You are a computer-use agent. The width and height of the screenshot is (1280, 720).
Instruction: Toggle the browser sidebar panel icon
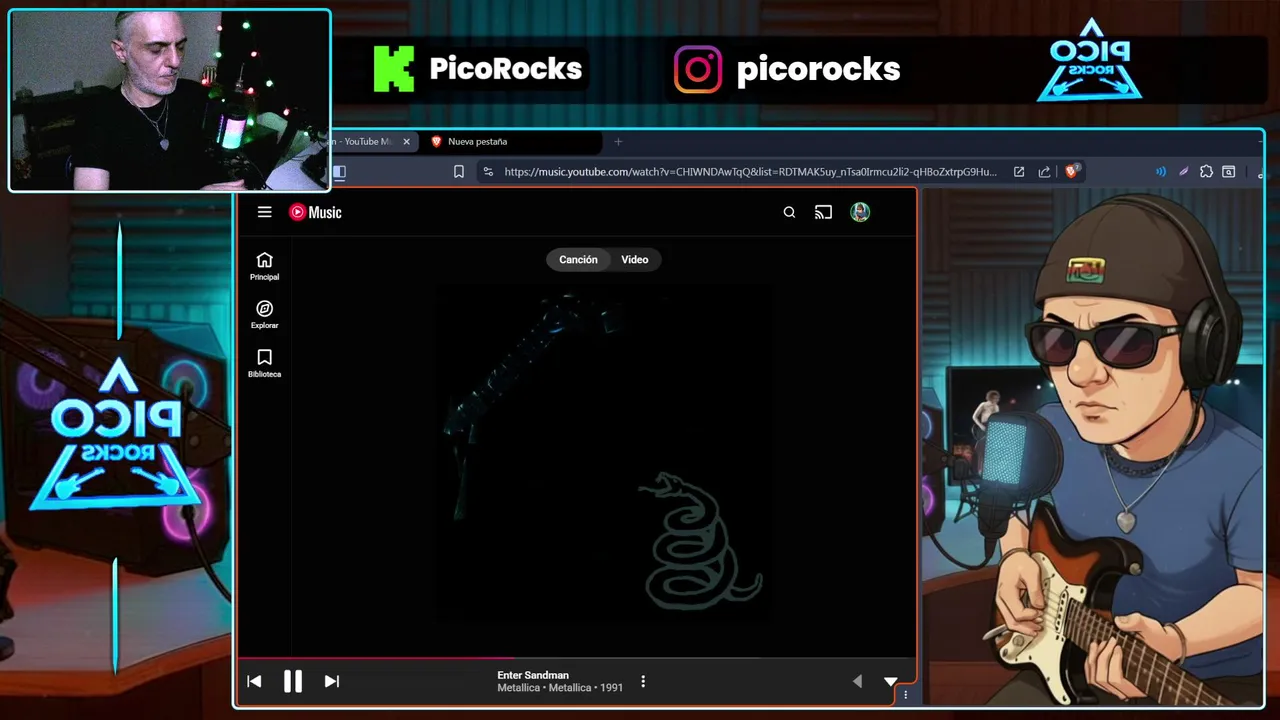coord(339,172)
